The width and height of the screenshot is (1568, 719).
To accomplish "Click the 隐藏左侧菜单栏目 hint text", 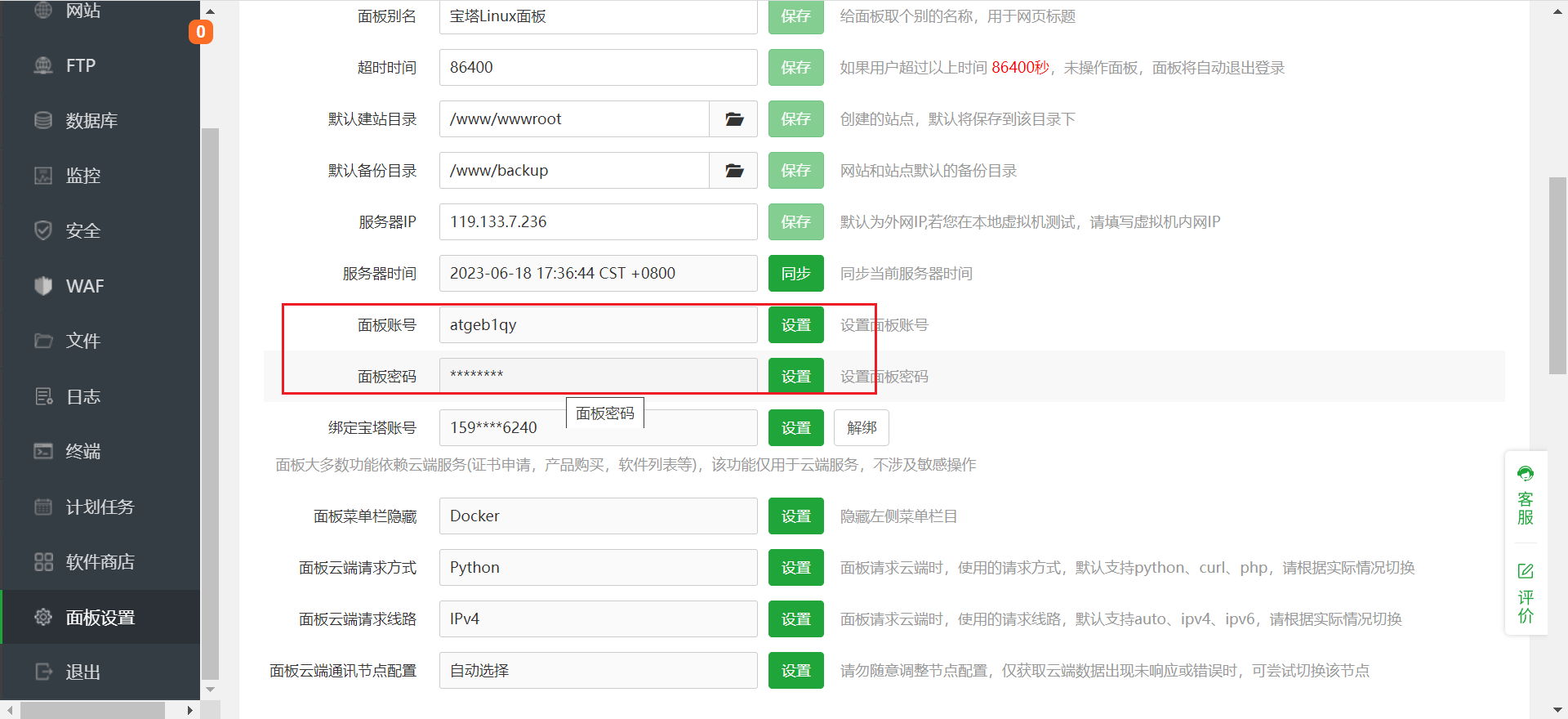I will [899, 516].
